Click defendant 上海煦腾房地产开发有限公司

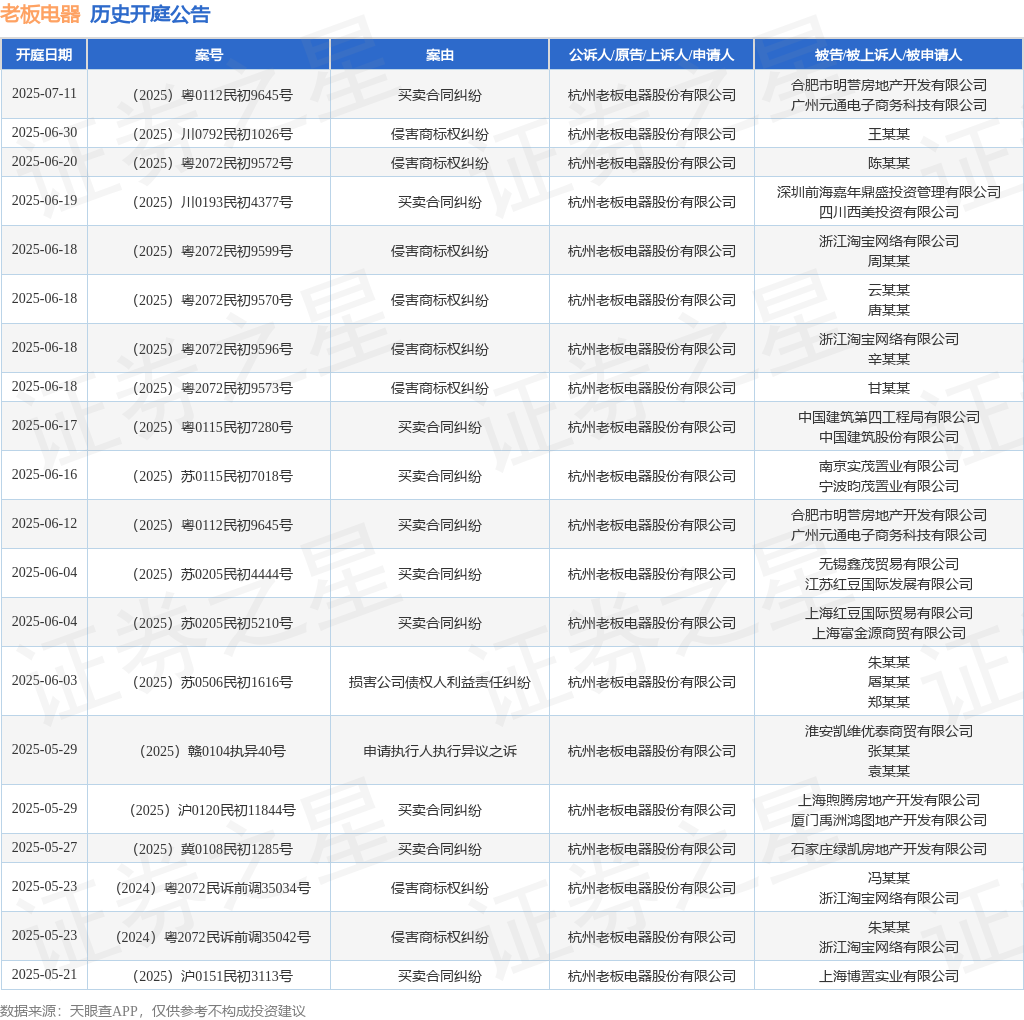(889, 801)
